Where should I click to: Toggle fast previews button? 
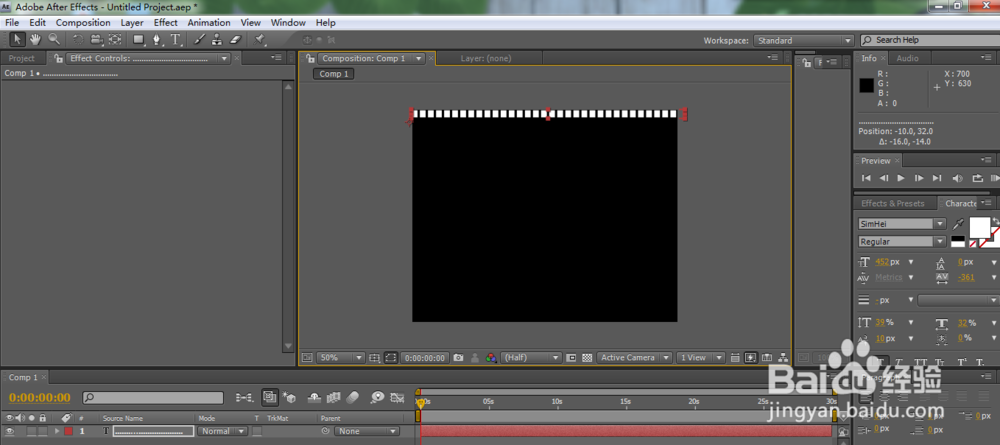coord(751,358)
